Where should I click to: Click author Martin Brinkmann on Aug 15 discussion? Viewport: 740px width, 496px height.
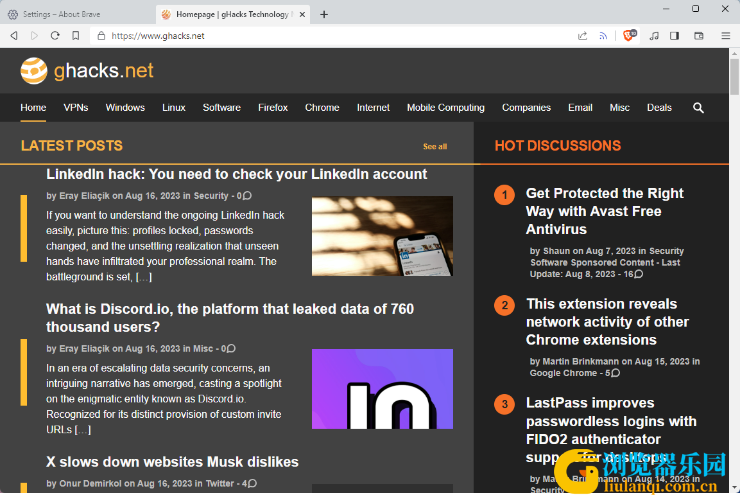tap(580, 361)
